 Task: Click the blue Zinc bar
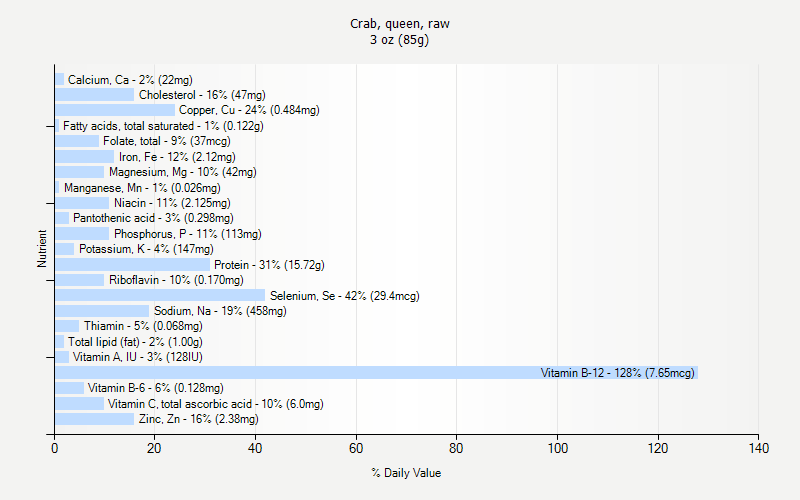tap(94, 419)
